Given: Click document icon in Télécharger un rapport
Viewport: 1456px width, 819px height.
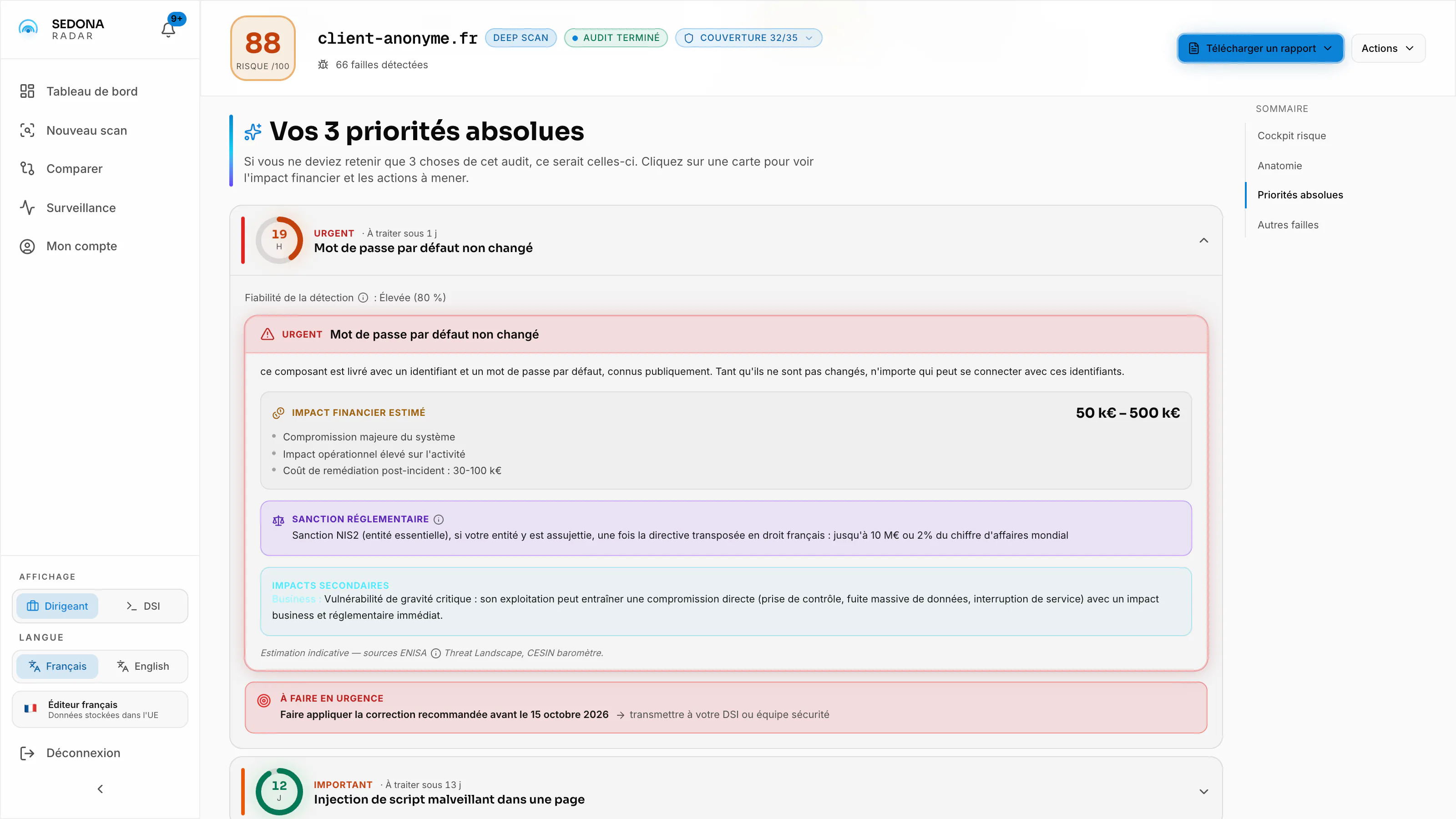Looking at the screenshot, I should pos(1194,49).
